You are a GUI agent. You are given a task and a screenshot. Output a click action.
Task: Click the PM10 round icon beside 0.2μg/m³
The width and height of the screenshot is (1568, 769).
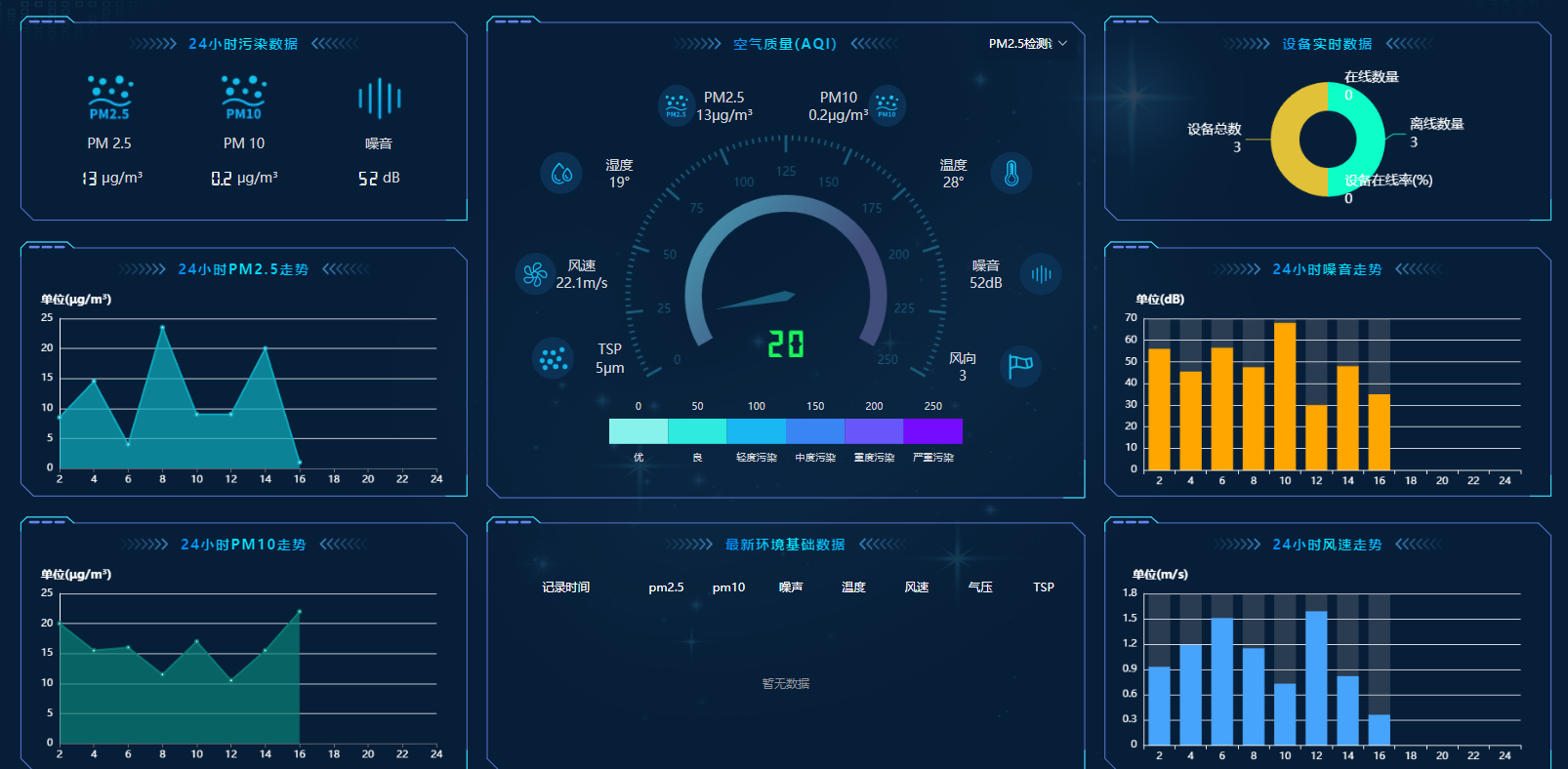887,105
